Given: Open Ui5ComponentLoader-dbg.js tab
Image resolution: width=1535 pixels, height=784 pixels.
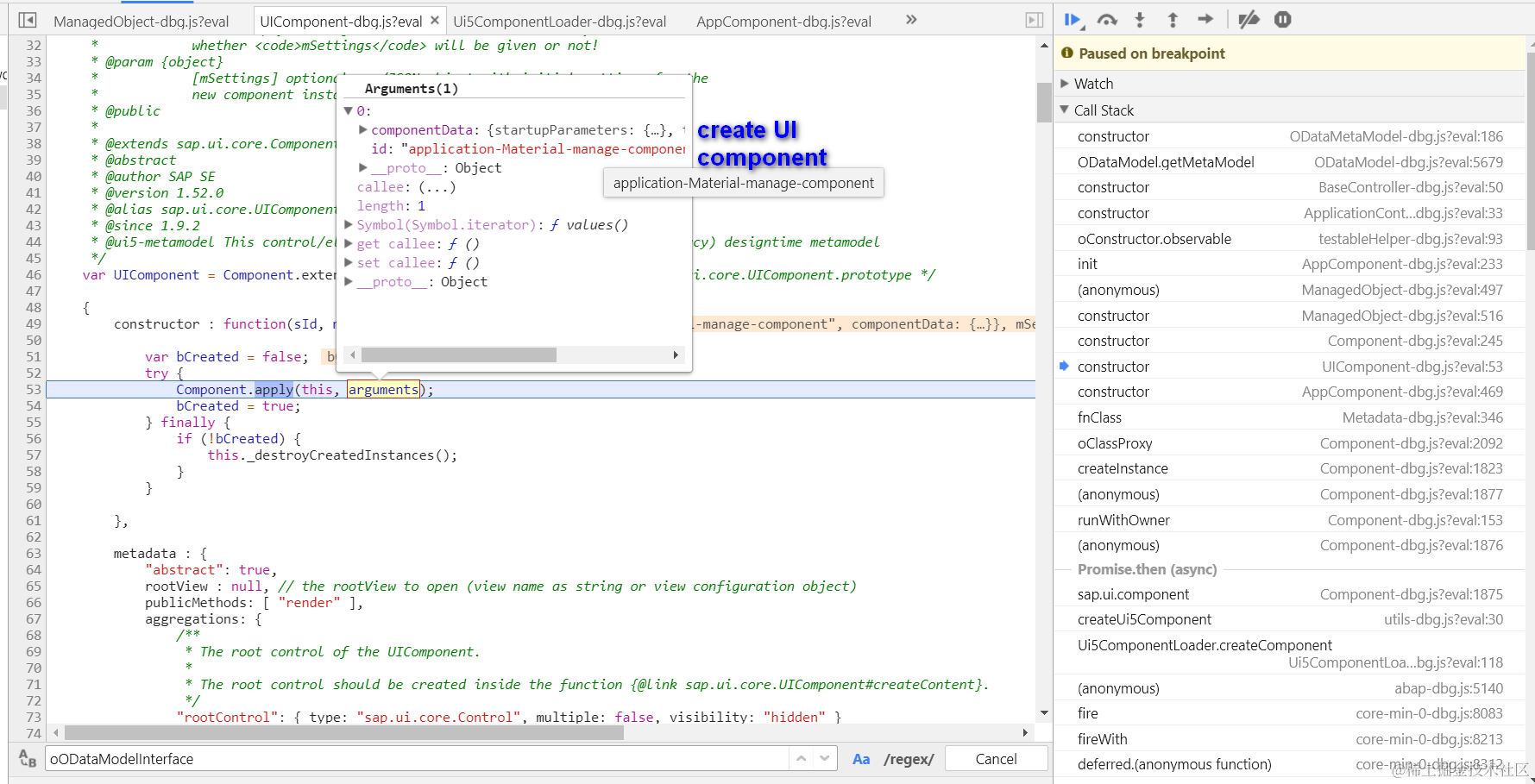Looking at the screenshot, I should (x=560, y=22).
